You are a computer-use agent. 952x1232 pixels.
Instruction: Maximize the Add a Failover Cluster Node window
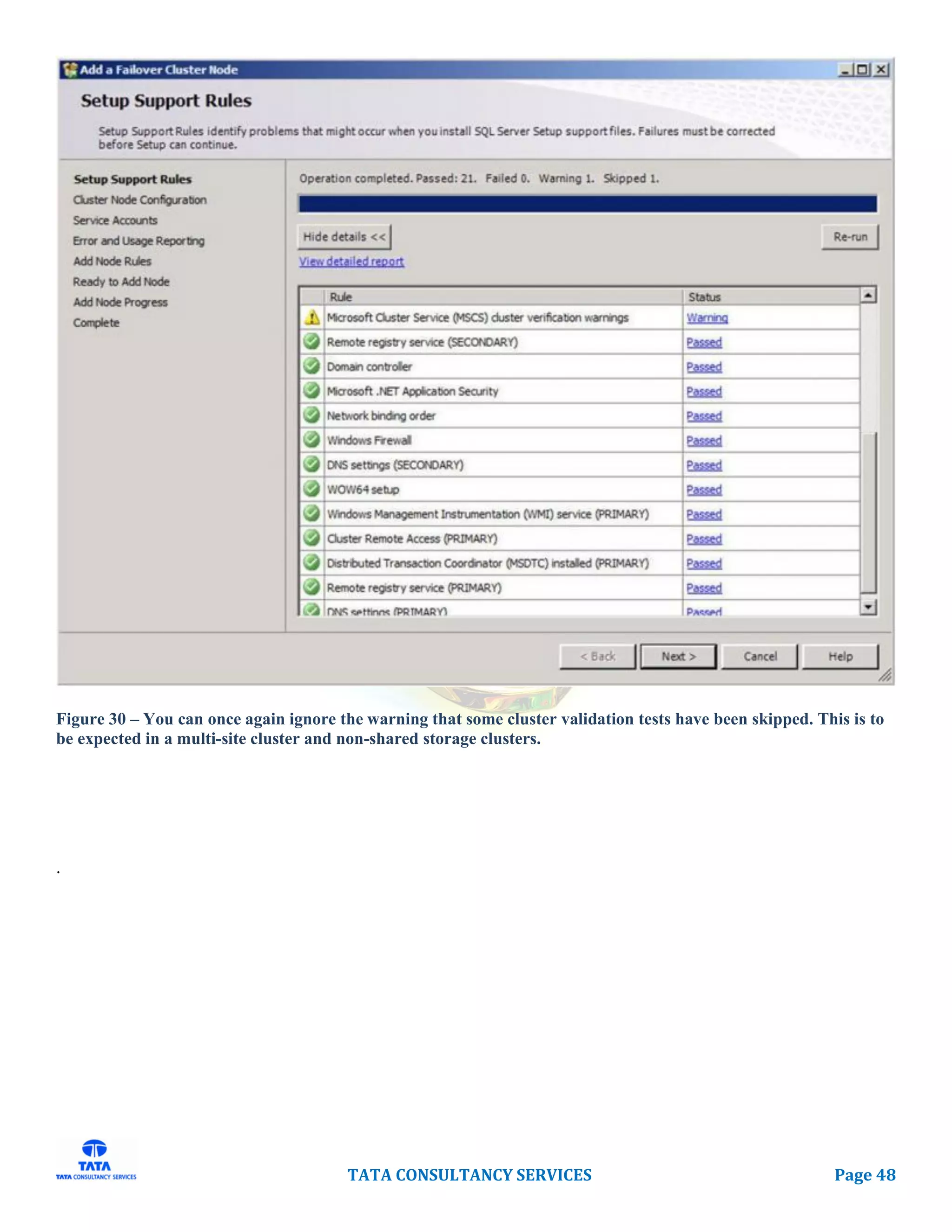coord(862,70)
